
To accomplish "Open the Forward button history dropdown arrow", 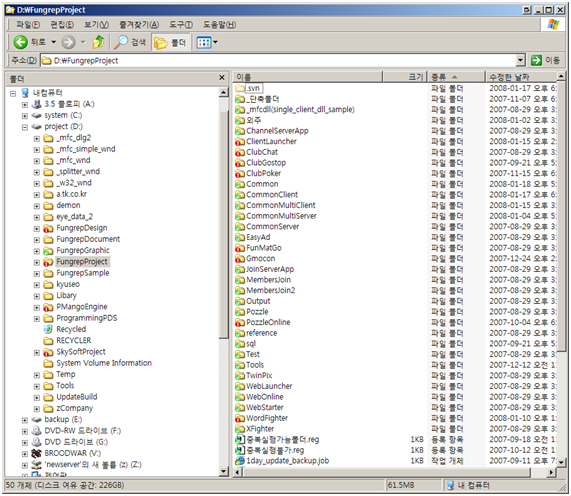I will [x=83, y=42].
